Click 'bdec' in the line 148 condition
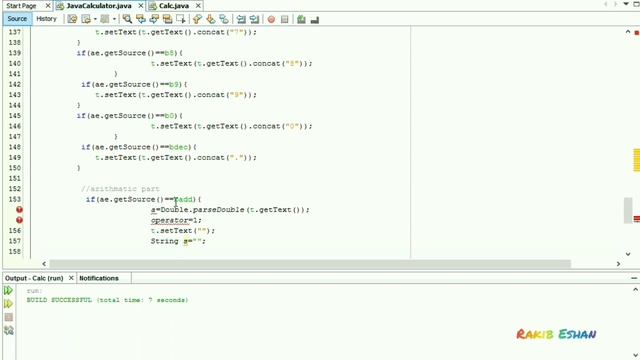The image size is (640, 360). [x=178, y=147]
